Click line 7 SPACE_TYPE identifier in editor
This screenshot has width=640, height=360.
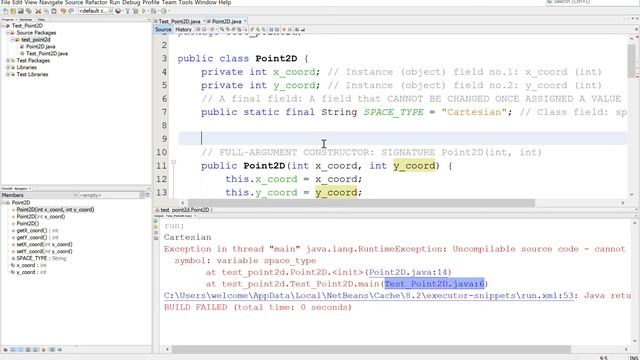click(x=393, y=112)
